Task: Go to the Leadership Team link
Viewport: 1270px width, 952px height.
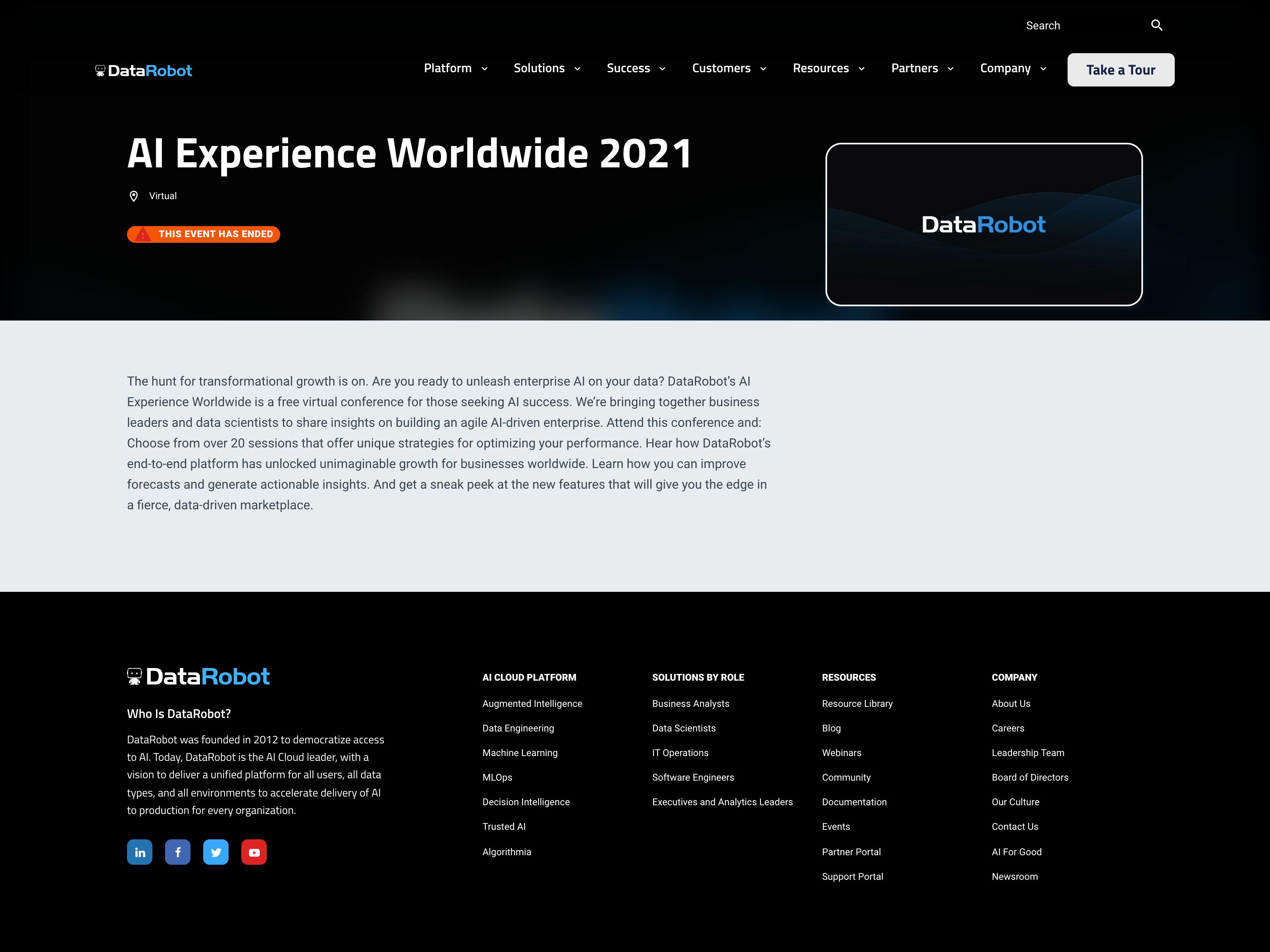Action: click(1028, 753)
